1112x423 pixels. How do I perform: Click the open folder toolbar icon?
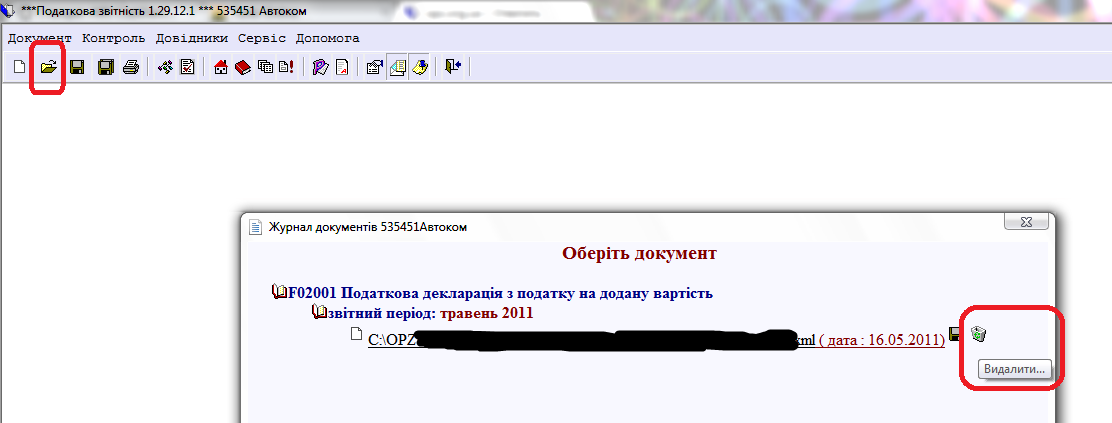(x=48, y=67)
